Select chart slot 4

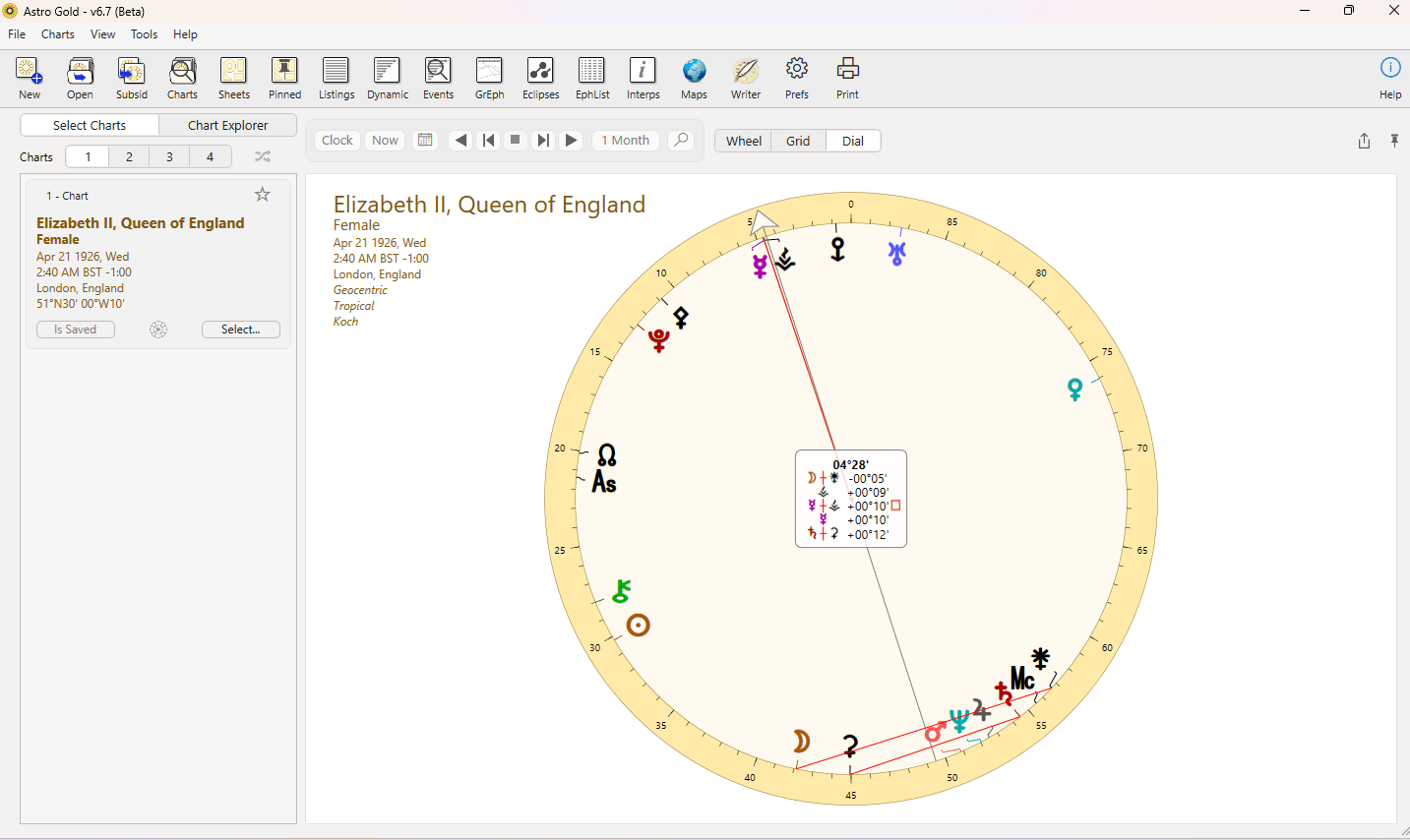click(x=210, y=156)
